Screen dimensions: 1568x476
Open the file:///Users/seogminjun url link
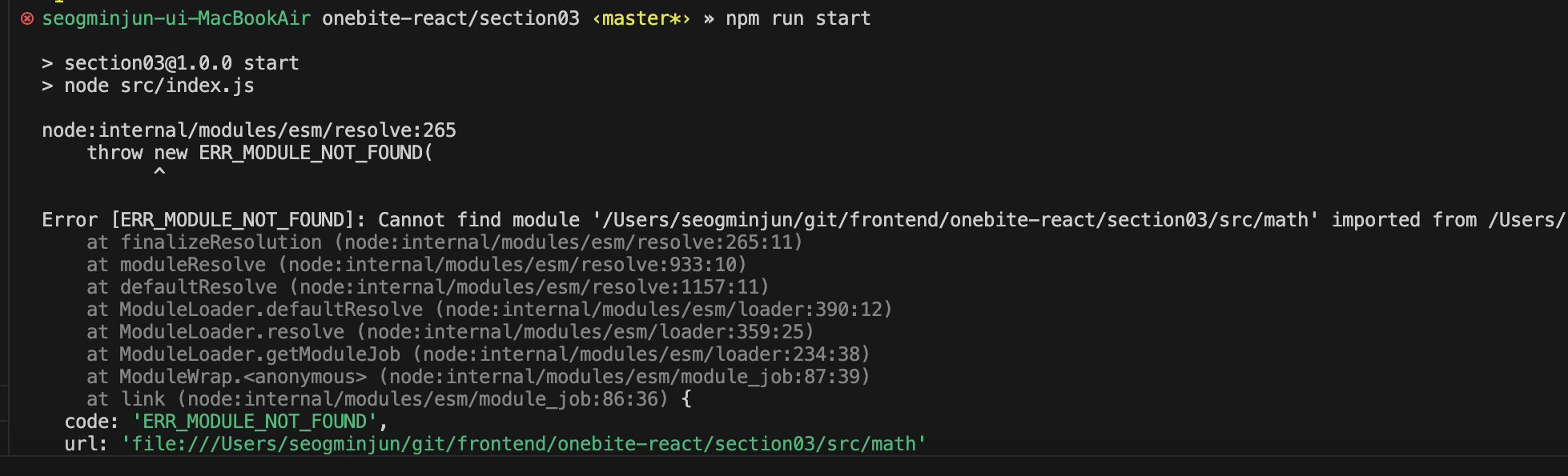524,444
